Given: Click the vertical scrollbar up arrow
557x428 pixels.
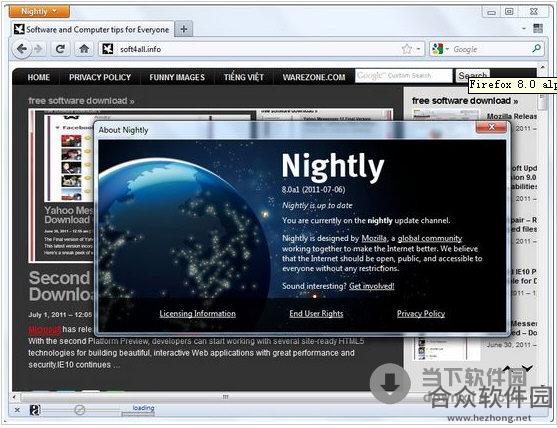Looking at the screenshot, I should (542, 67).
